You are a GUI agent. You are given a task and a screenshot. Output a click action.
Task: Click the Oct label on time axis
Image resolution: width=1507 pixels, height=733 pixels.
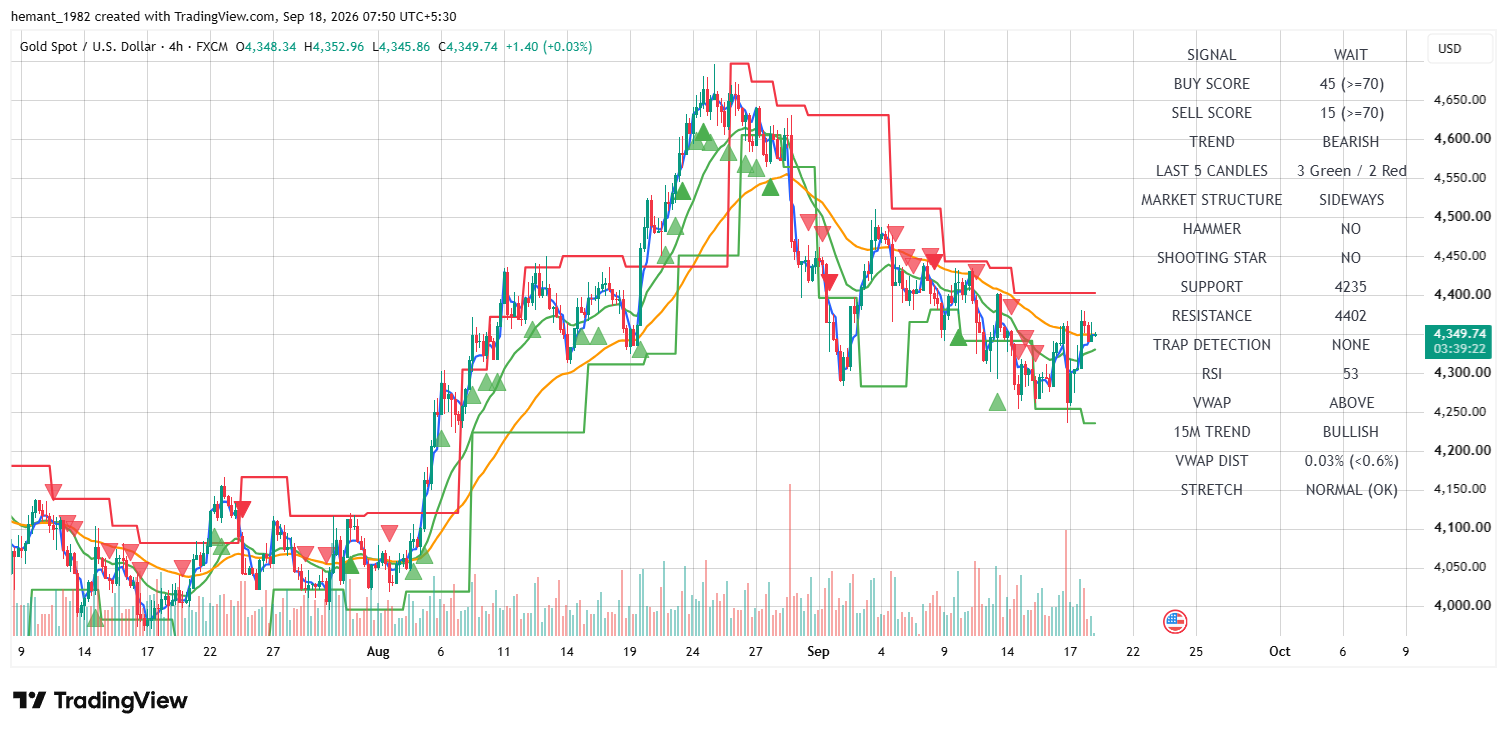tap(1279, 651)
